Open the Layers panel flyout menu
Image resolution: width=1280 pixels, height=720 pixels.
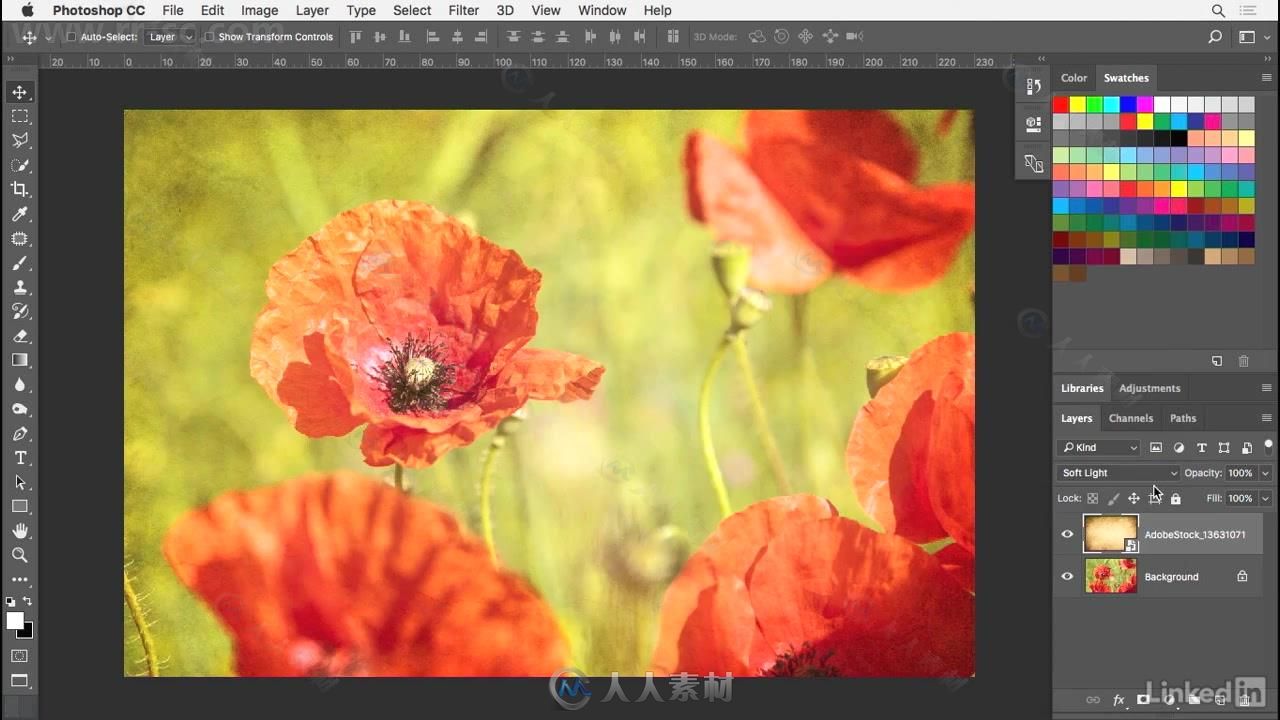coord(1267,418)
